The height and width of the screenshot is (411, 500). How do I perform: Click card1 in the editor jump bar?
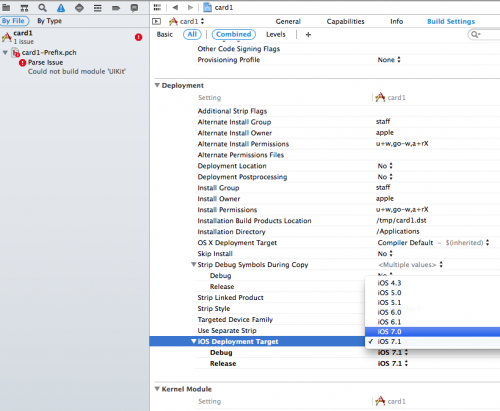tap(224, 7)
